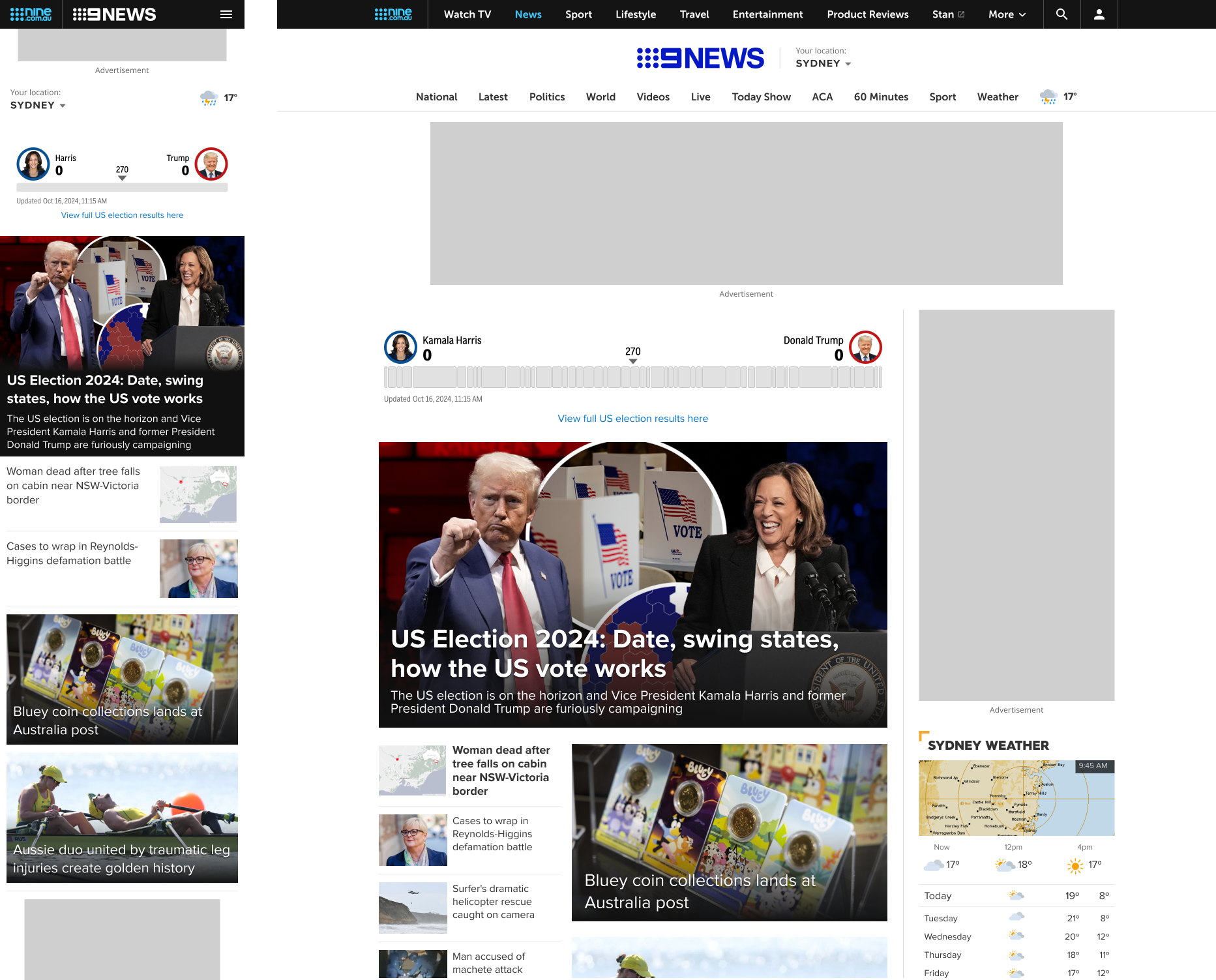1216x980 pixels.
Task: Click the Now cloudy weather icon
Action: point(934,865)
